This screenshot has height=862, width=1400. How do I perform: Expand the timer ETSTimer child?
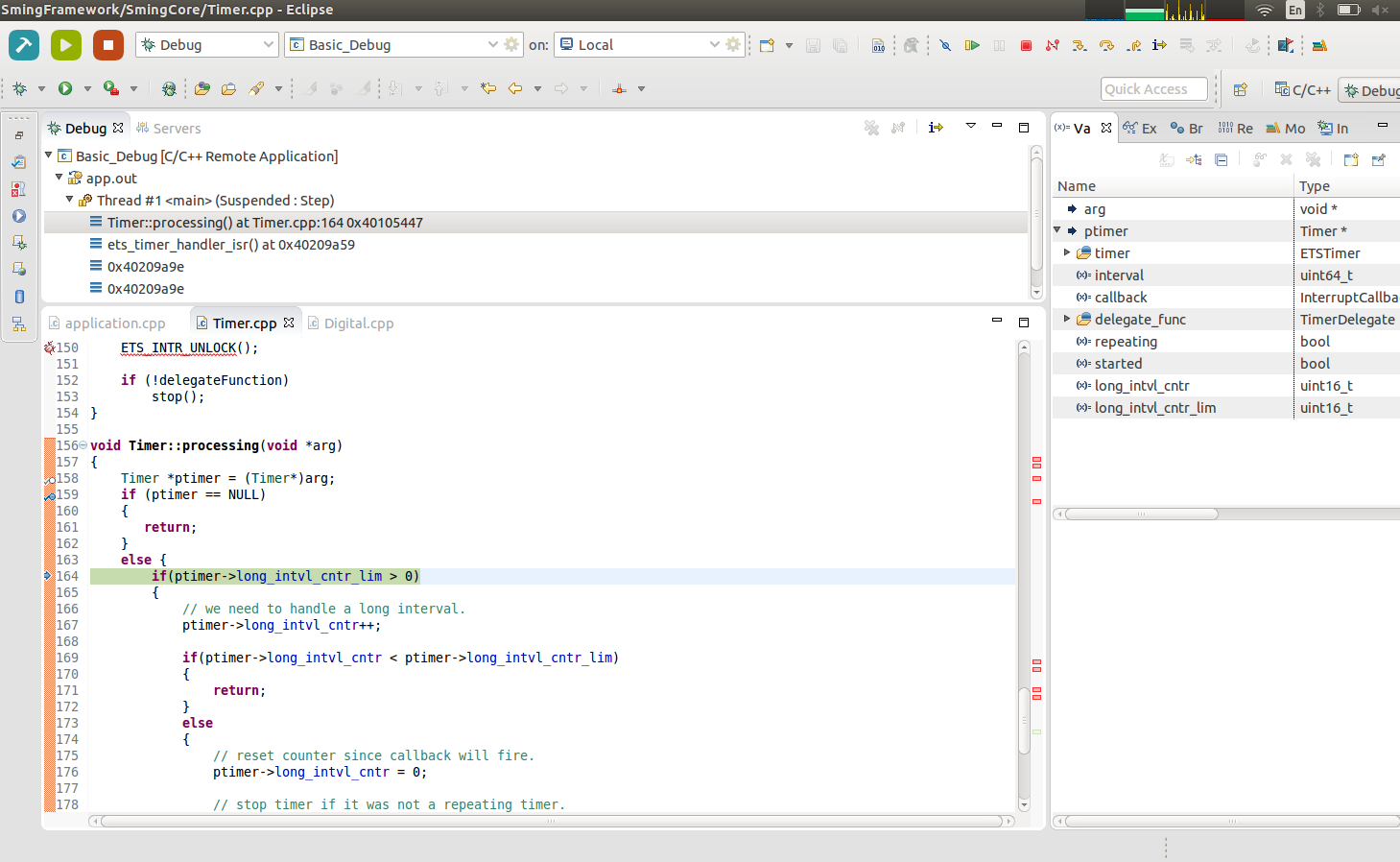coord(1066,252)
